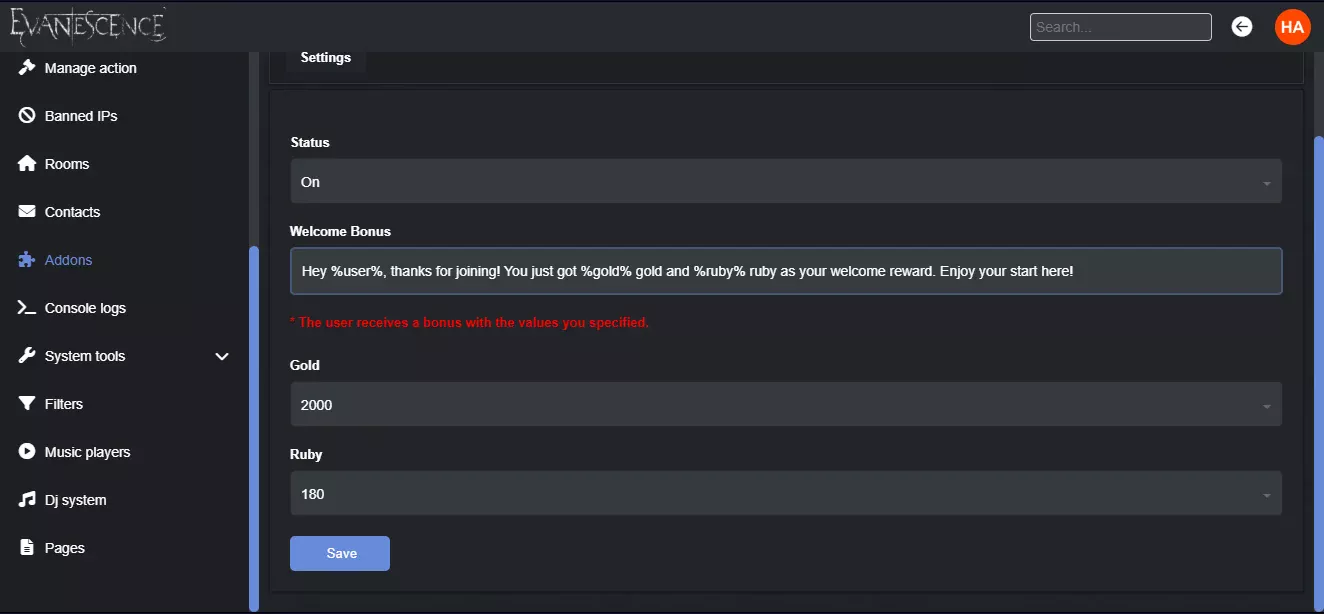1324x614 pixels.
Task: Switch to the Settings tab
Action: (x=326, y=58)
